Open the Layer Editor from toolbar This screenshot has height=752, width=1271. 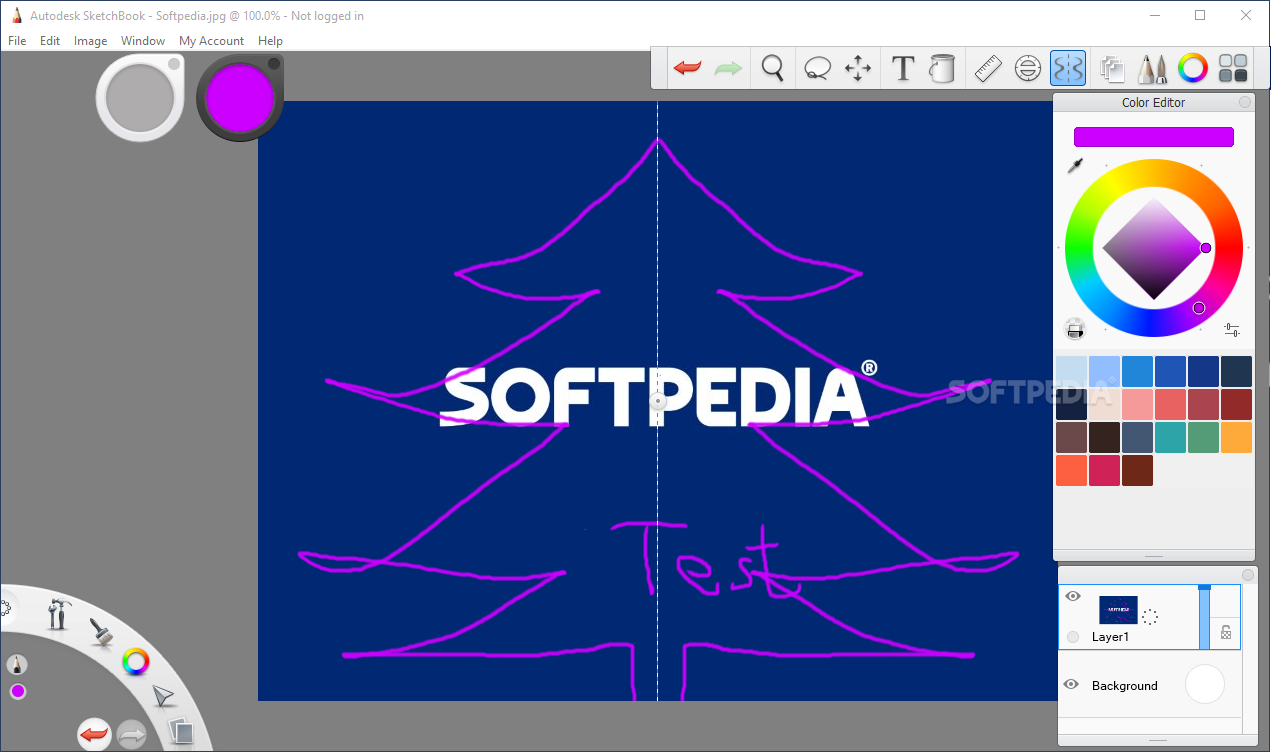click(1112, 68)
